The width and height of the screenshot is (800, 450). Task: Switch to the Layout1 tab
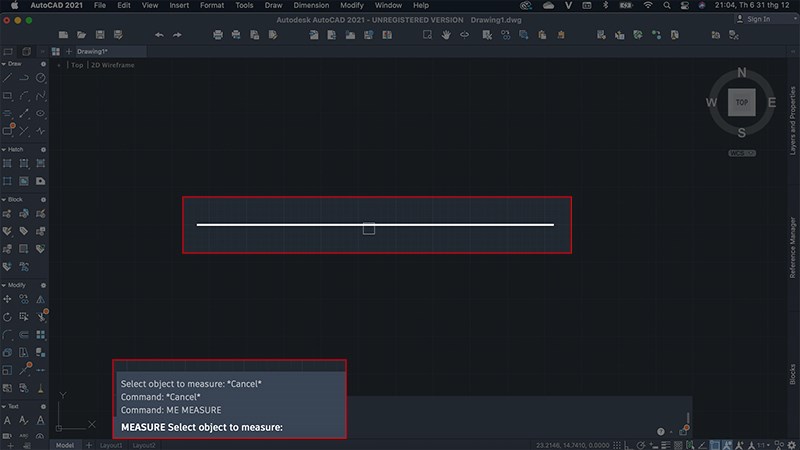click(x=110, y=444)
